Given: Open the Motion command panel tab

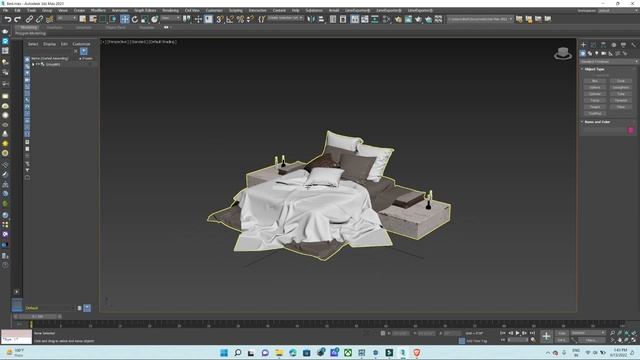Looking at the screenshot, I should [x=613, y=44].
